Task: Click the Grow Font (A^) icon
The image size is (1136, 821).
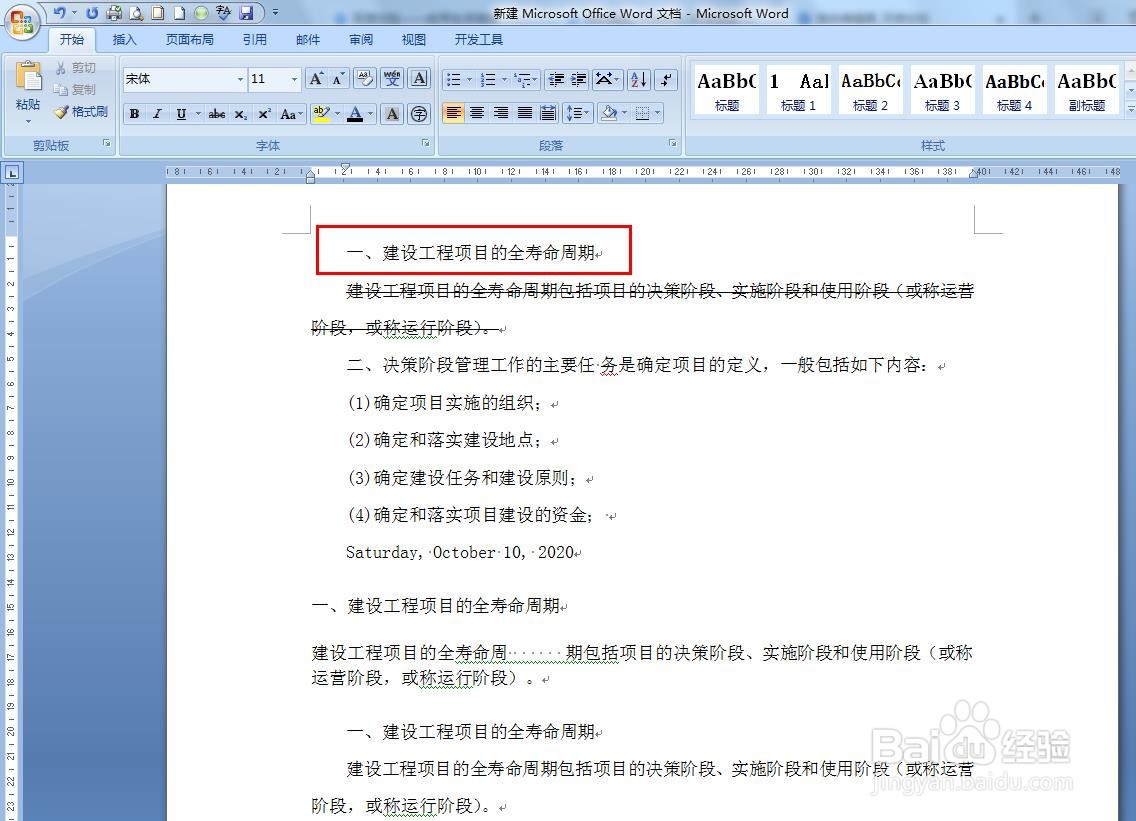Action: click(315, 76)
